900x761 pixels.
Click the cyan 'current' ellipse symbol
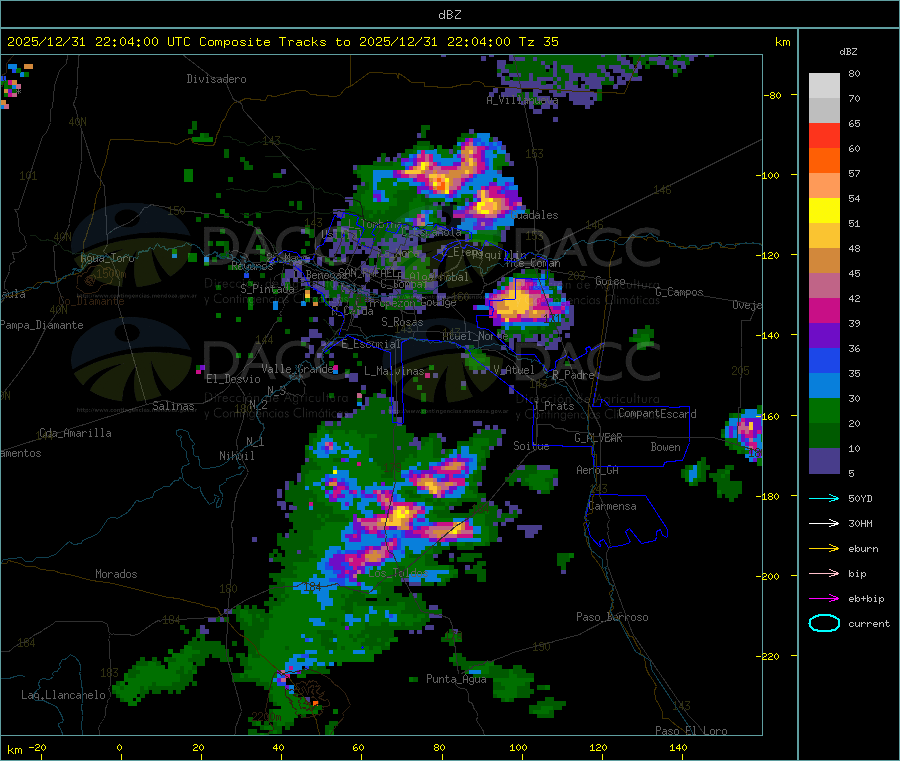(x=824, y=623)
